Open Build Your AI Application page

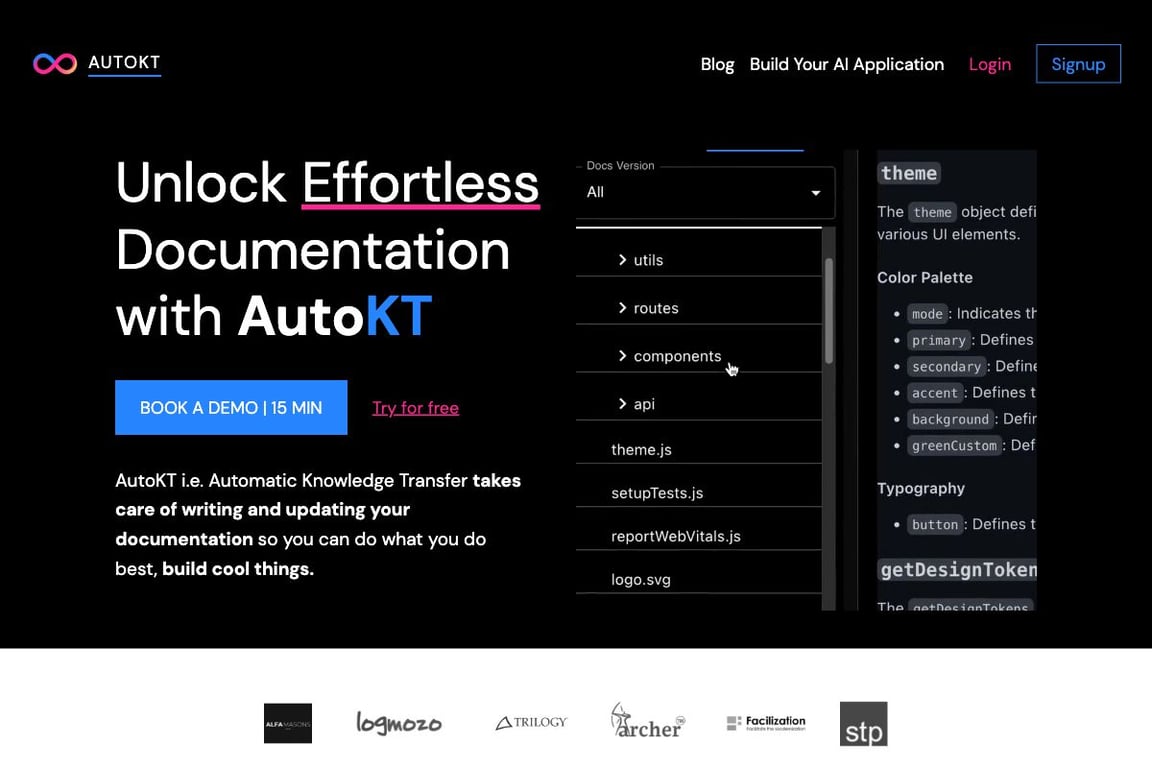pos(846,65)
